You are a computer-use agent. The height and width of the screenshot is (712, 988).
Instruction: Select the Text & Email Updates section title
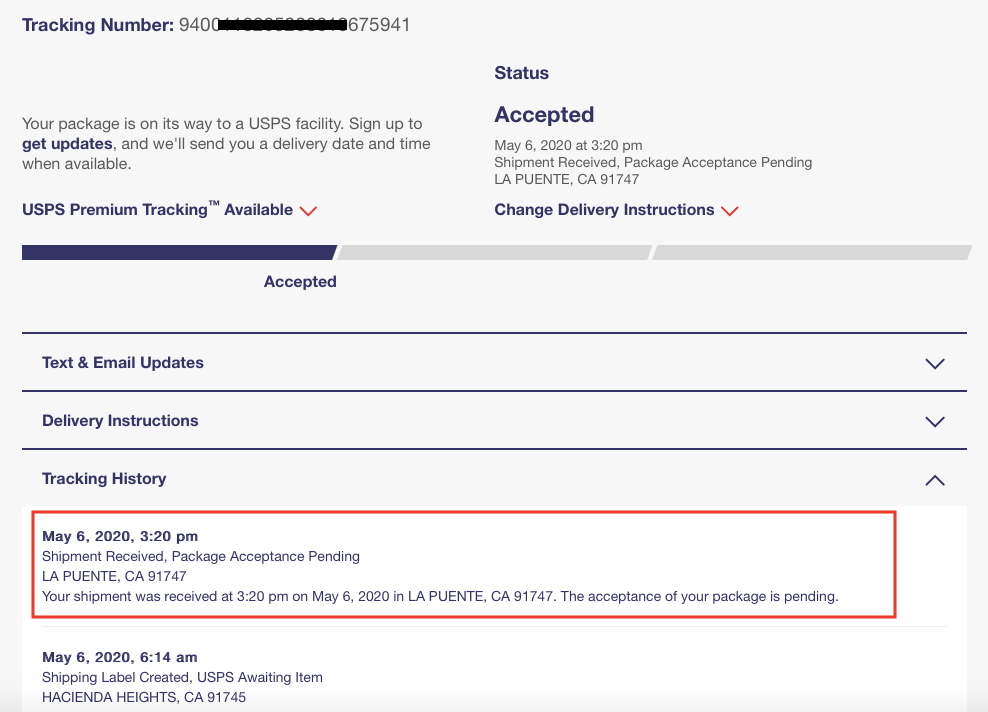[122, 363]
